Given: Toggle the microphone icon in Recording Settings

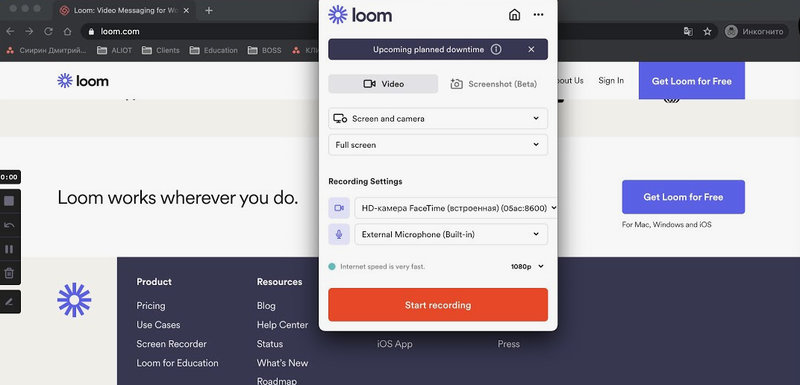Looking at the screenshot, I should click(339, 235).
